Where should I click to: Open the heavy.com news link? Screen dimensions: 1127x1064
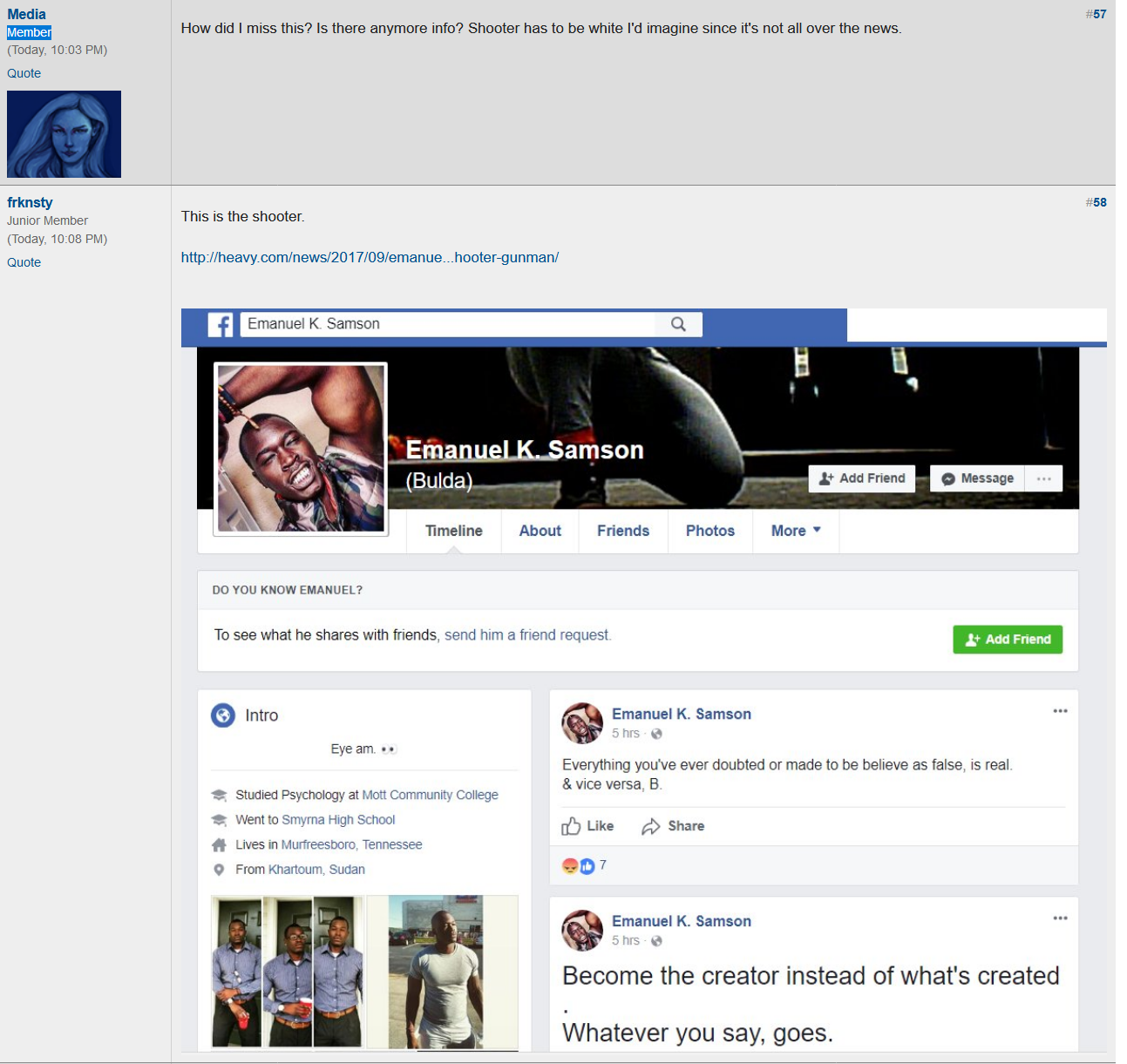(x=370, y=258)
